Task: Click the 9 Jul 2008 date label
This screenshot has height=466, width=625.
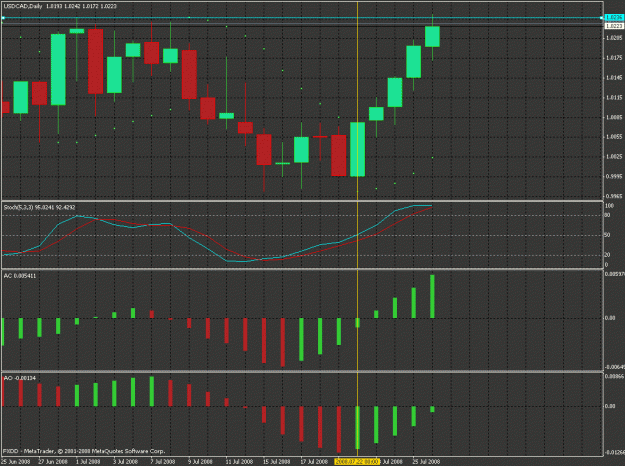Action: (200, 462)
